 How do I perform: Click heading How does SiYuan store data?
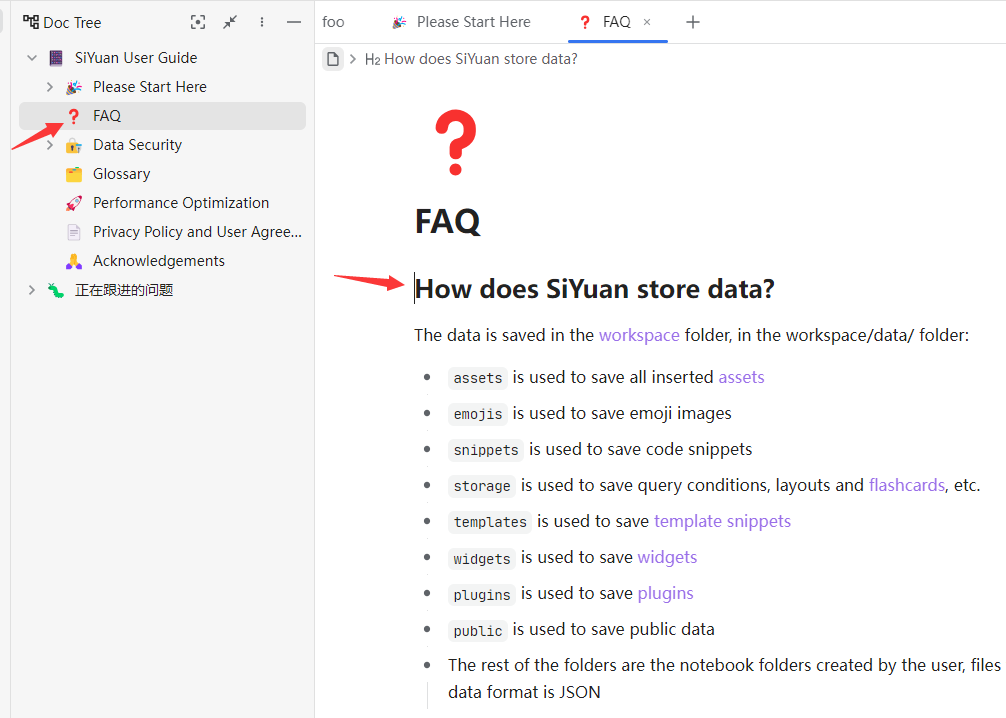coord(595,289)
